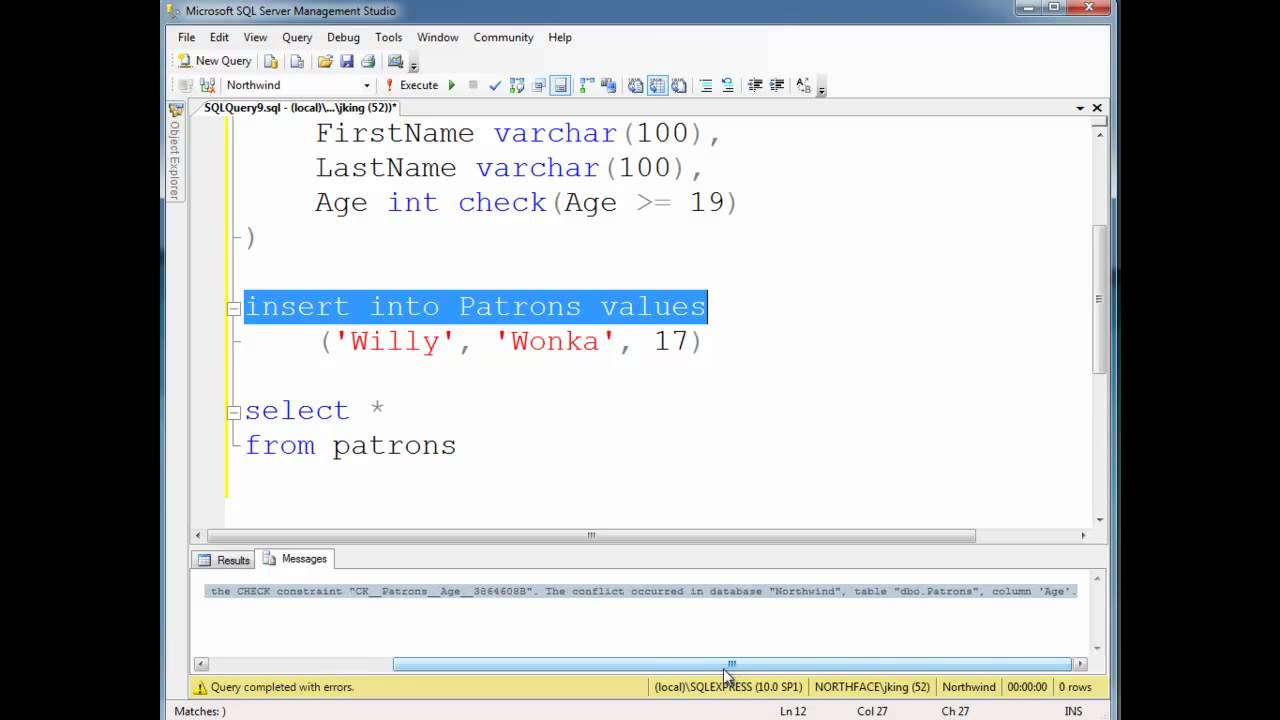Open the Object Explorer side tab
Image resolution: width=1280 pixels, height=720 pixels.
click(175, 151)
